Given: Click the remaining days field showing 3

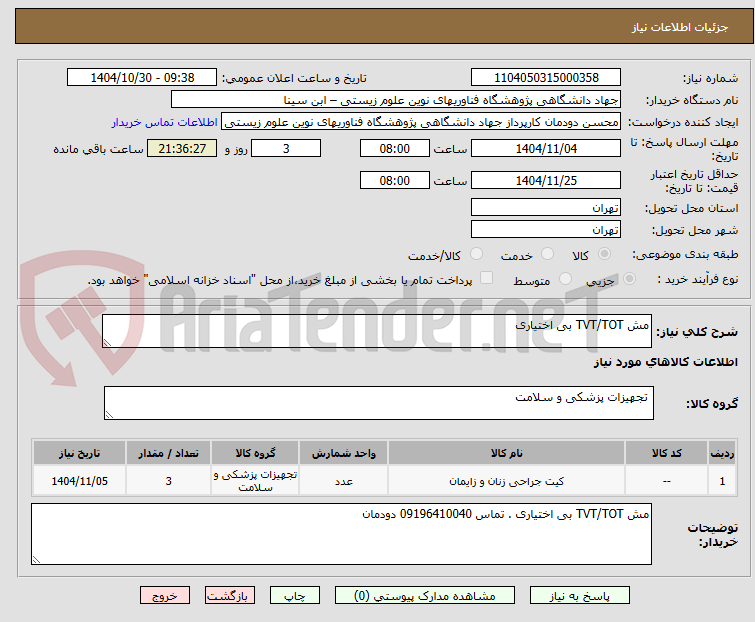Looking at the screenshot, I should [x=286, y=148].
